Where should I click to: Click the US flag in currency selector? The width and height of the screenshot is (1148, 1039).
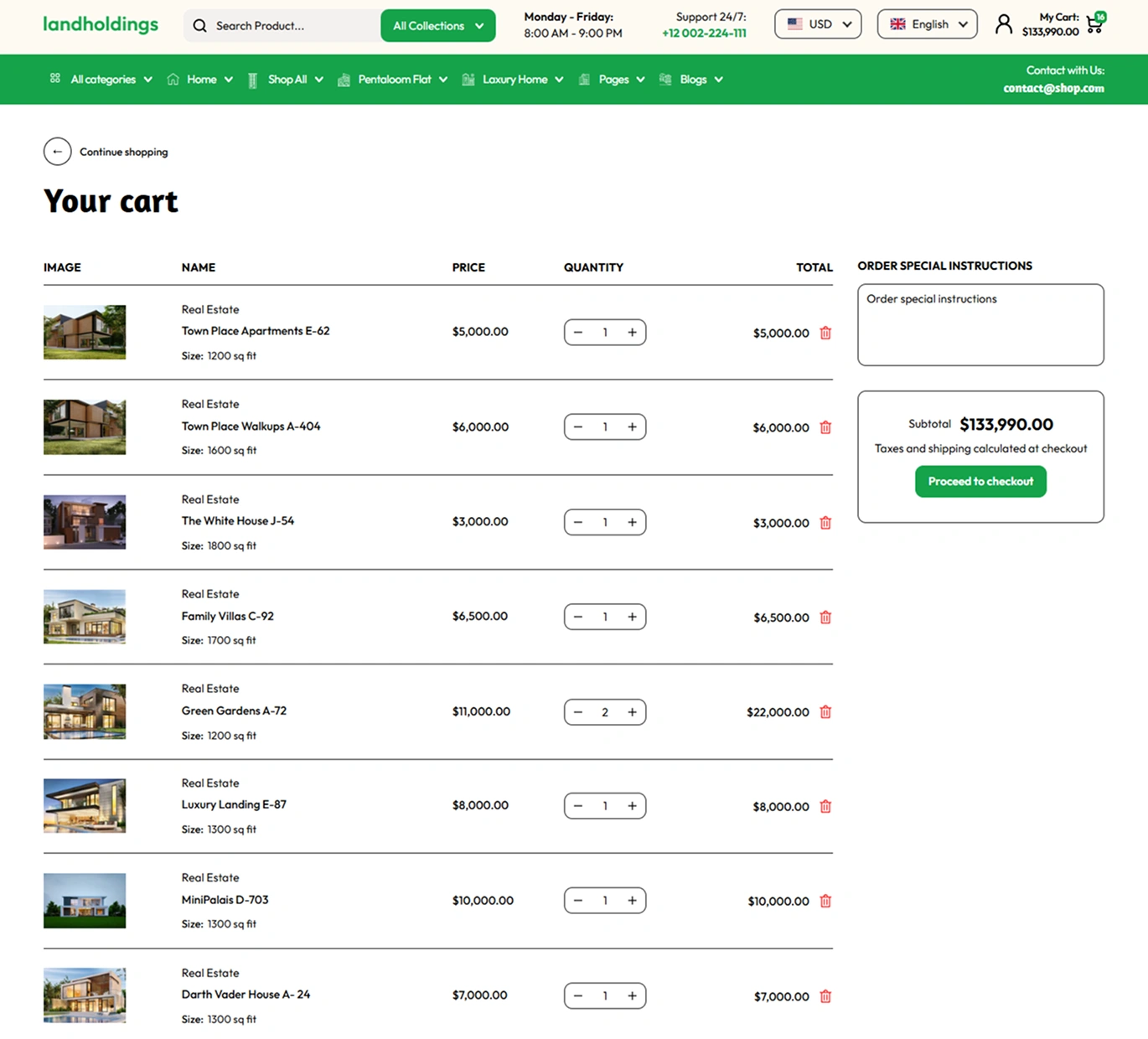point(794,24)
